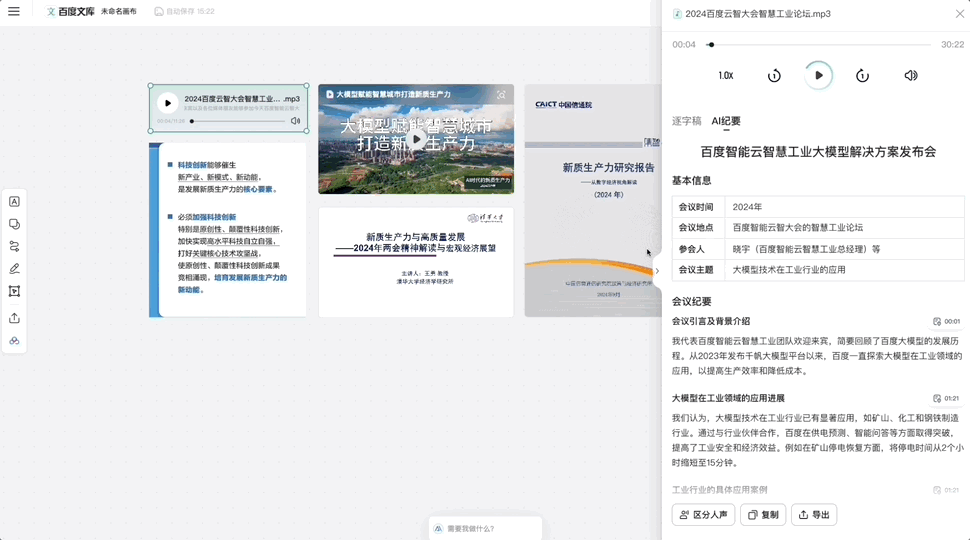Play the mp3 card on the canvas
The height and width of the screenshot is (540, 970).
[167, 103]
